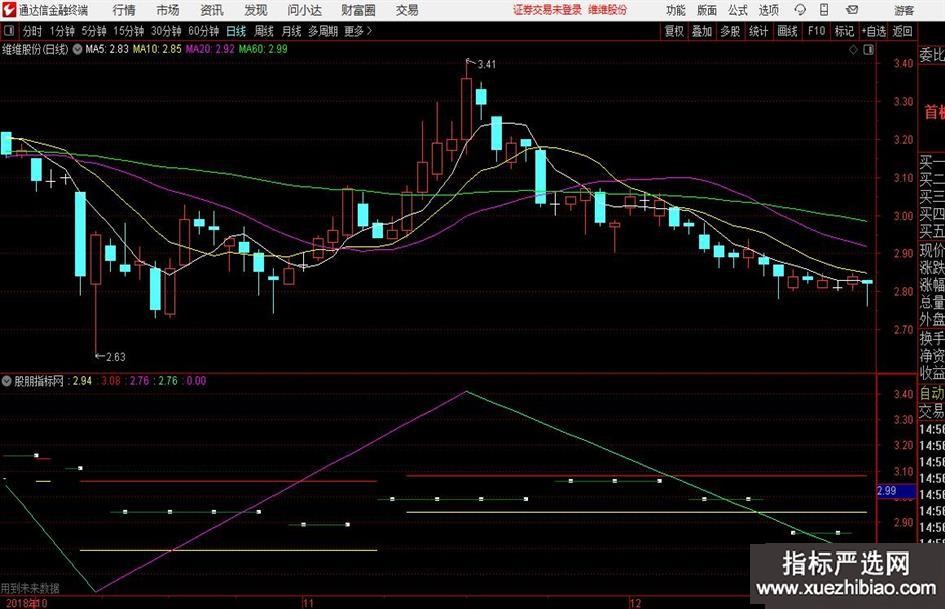
Task: Select the 日线 daily period
Action: 236,31
